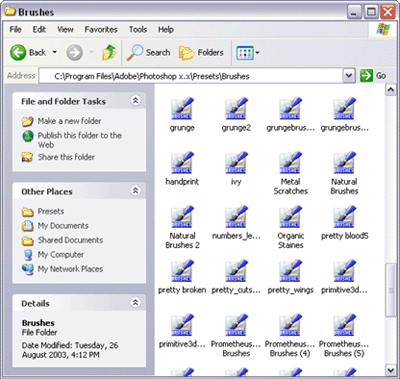The width and height of the screenshot is (400, 379).
Task: Select the grunge brush file icon
Action: 182,108
